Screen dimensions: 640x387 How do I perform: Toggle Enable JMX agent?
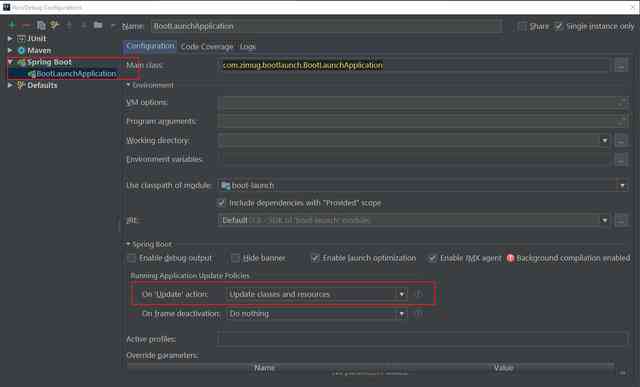click(x=432, y=258)
